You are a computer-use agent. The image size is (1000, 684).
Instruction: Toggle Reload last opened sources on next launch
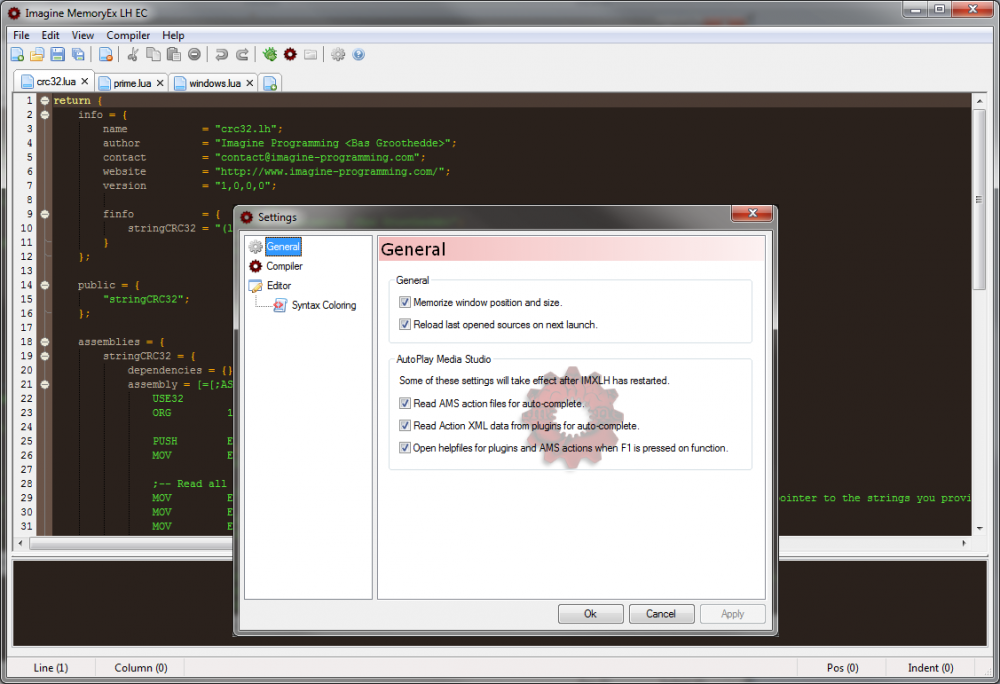tap(404, 324)
